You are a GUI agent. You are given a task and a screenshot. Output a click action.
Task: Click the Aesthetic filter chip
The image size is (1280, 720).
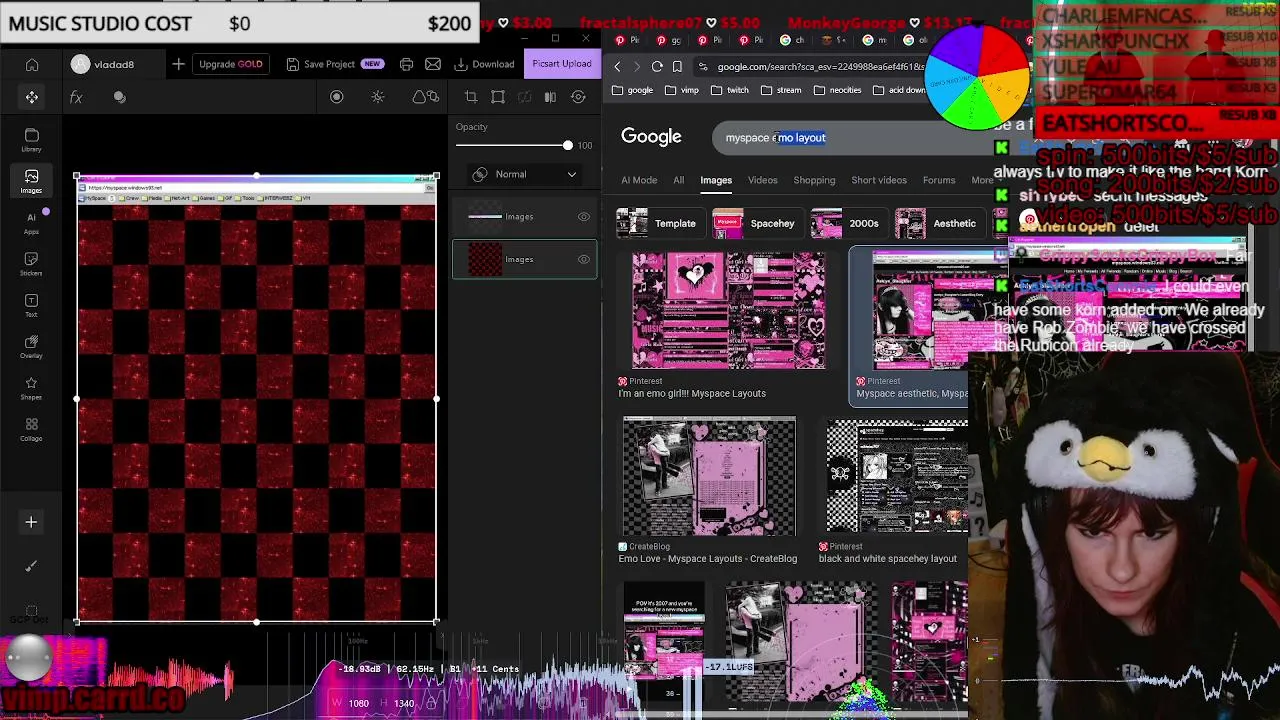click(x=938, y=223)
